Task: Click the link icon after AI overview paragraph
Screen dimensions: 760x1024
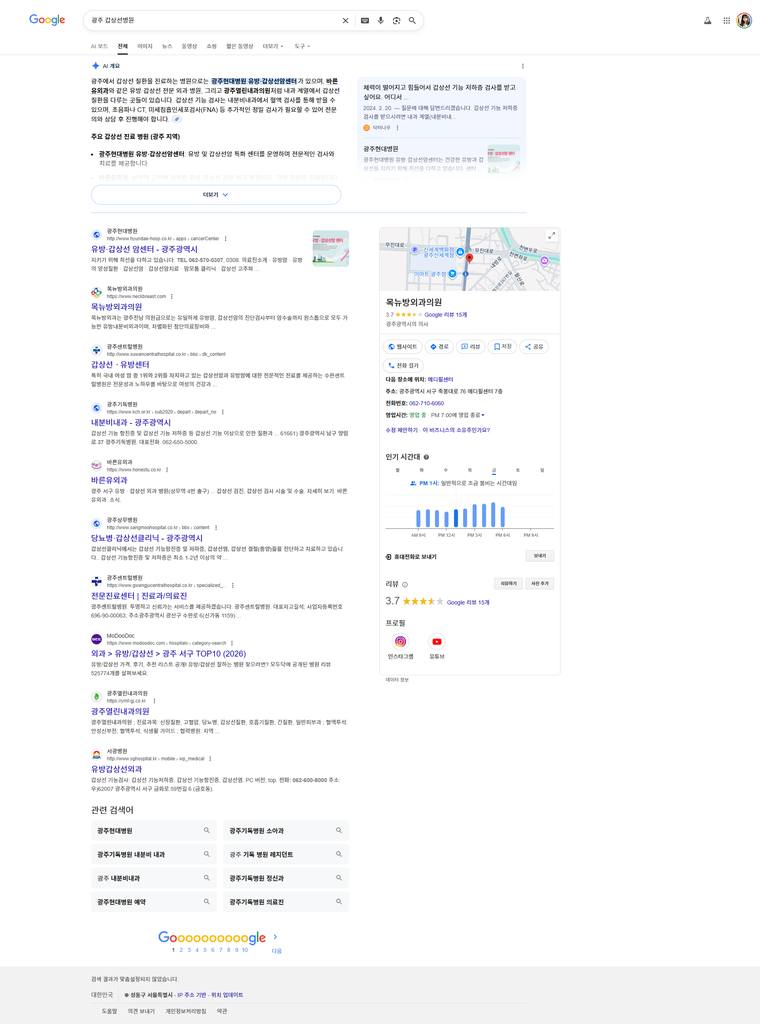Action: [177, 120]
